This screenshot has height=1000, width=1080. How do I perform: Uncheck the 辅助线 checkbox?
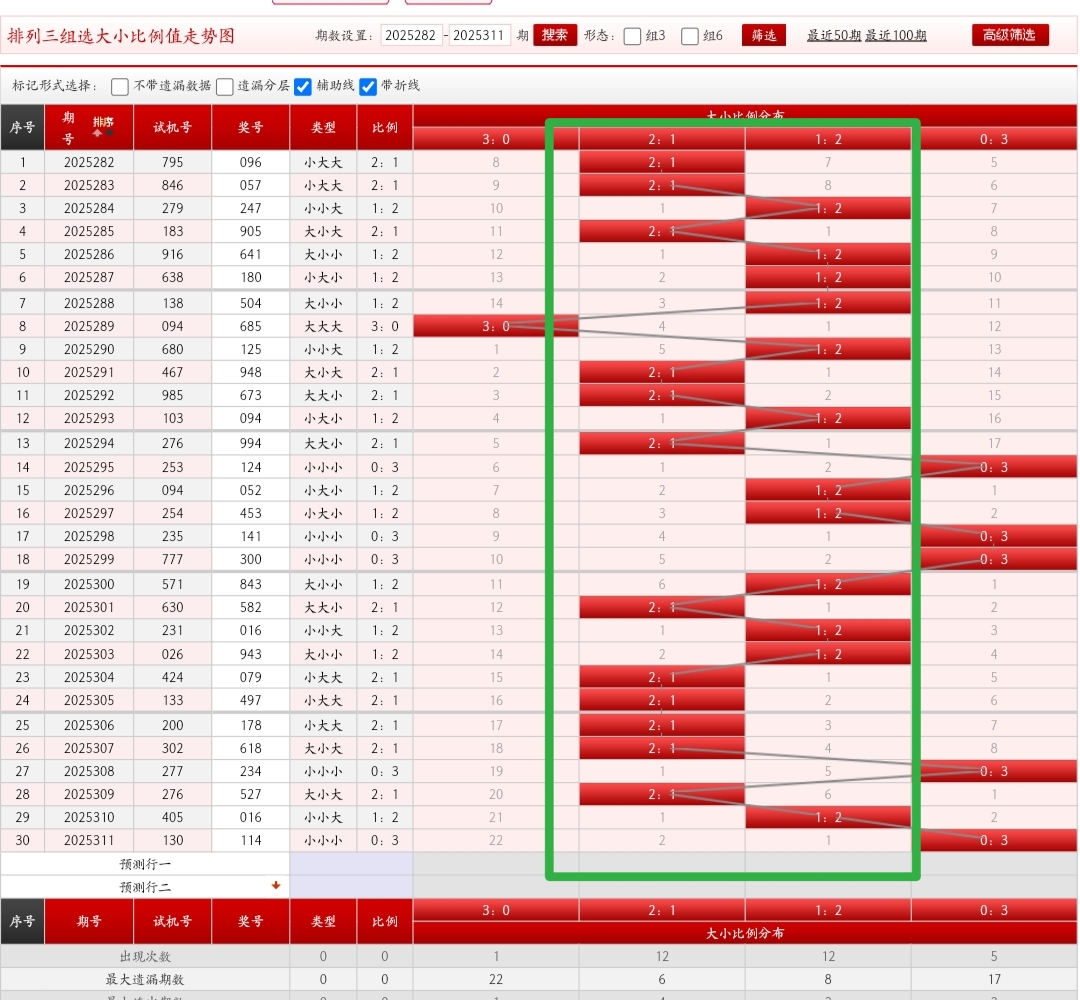click(303, 86)
